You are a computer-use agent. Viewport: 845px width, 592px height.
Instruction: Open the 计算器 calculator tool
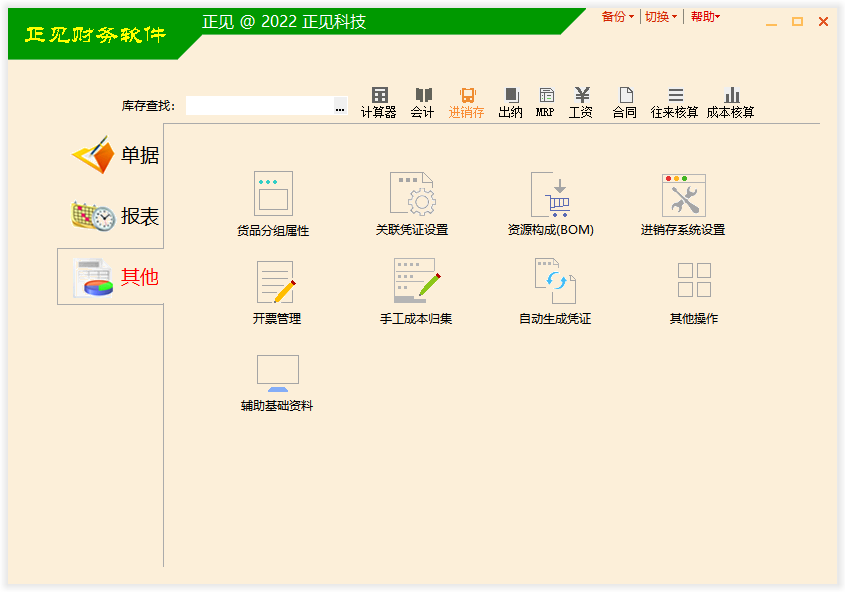(379, 102)
